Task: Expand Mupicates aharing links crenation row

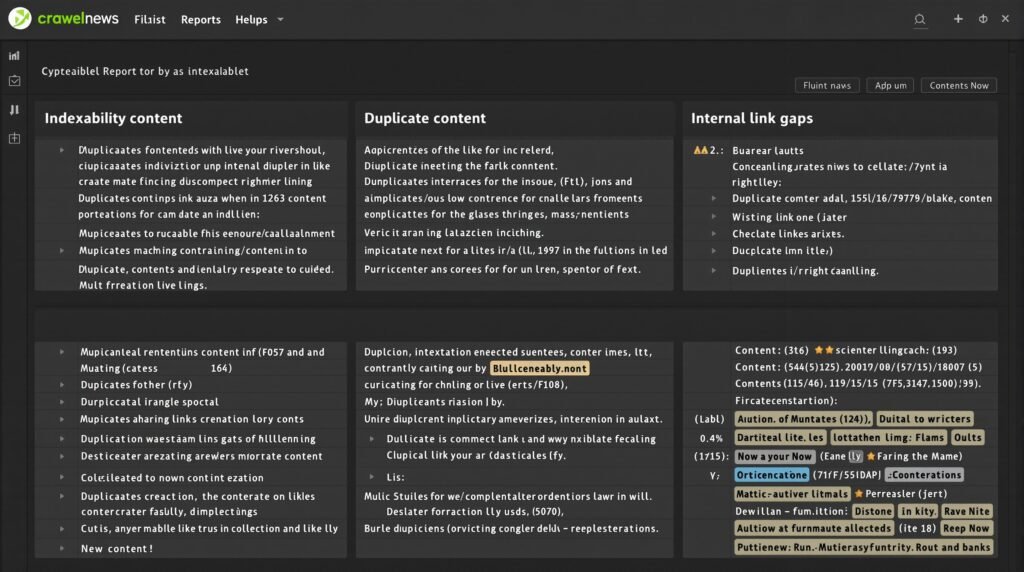Action: tap(62, 419)
